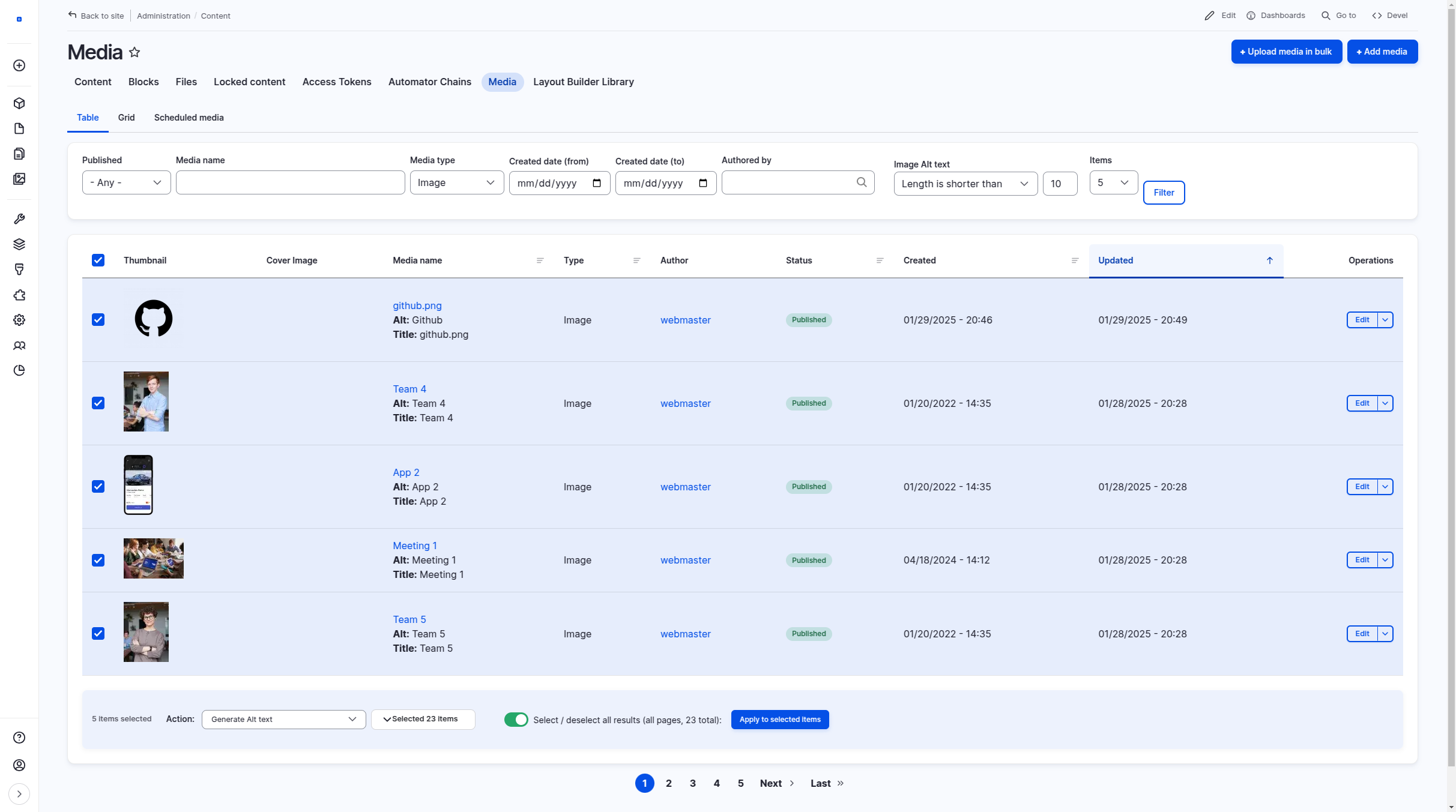Open the wrench tools icon in sidebar
The height and width of the screenshot is (812, 1456).
pos(19,219)
